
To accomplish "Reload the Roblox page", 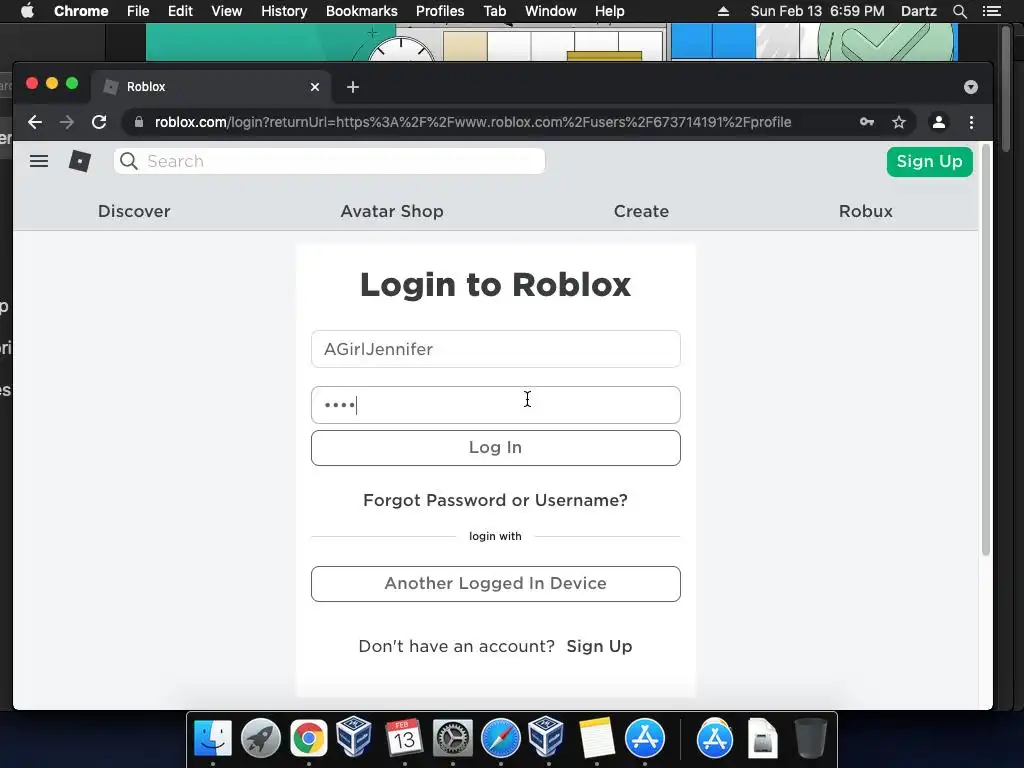I will coord(99,122).
